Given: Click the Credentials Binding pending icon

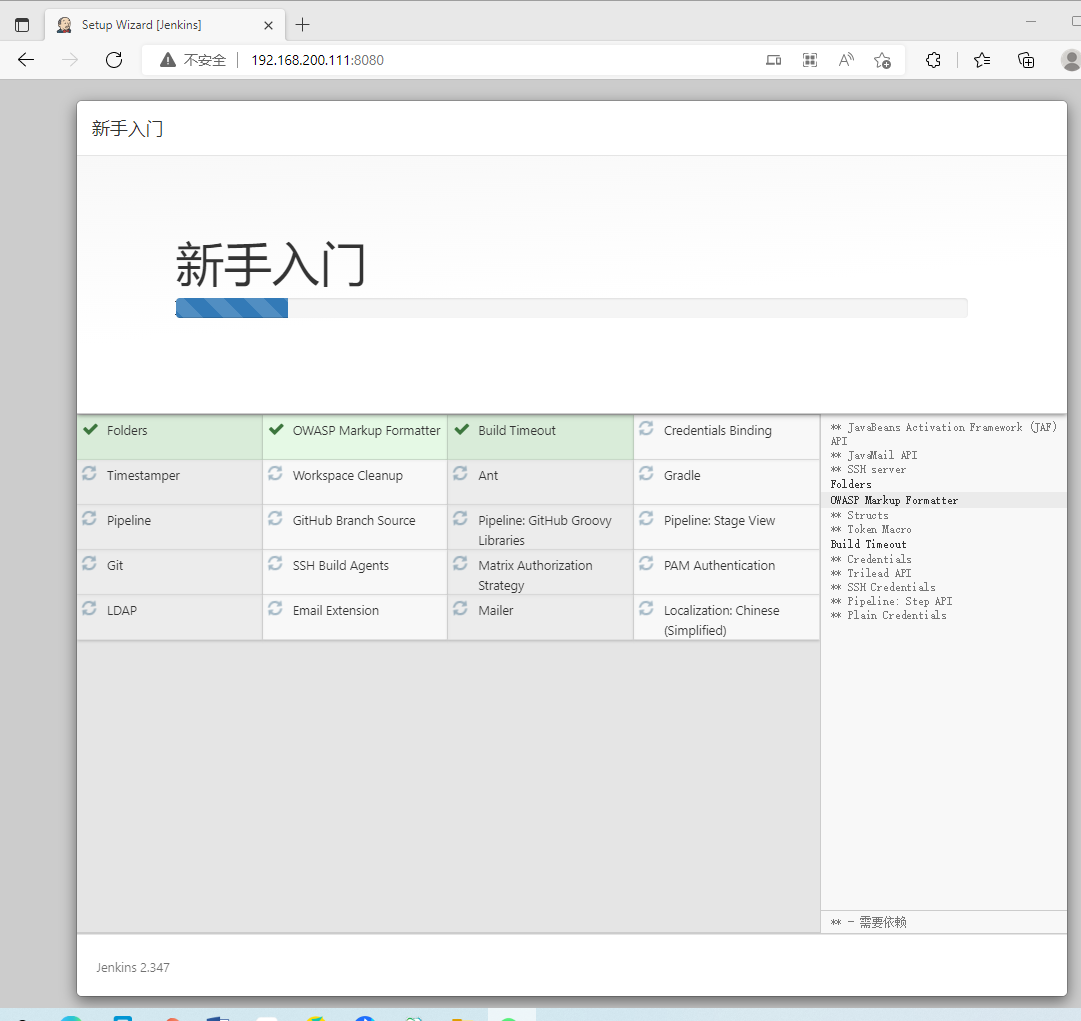Looking at the screenshot, I should (646, 428).
